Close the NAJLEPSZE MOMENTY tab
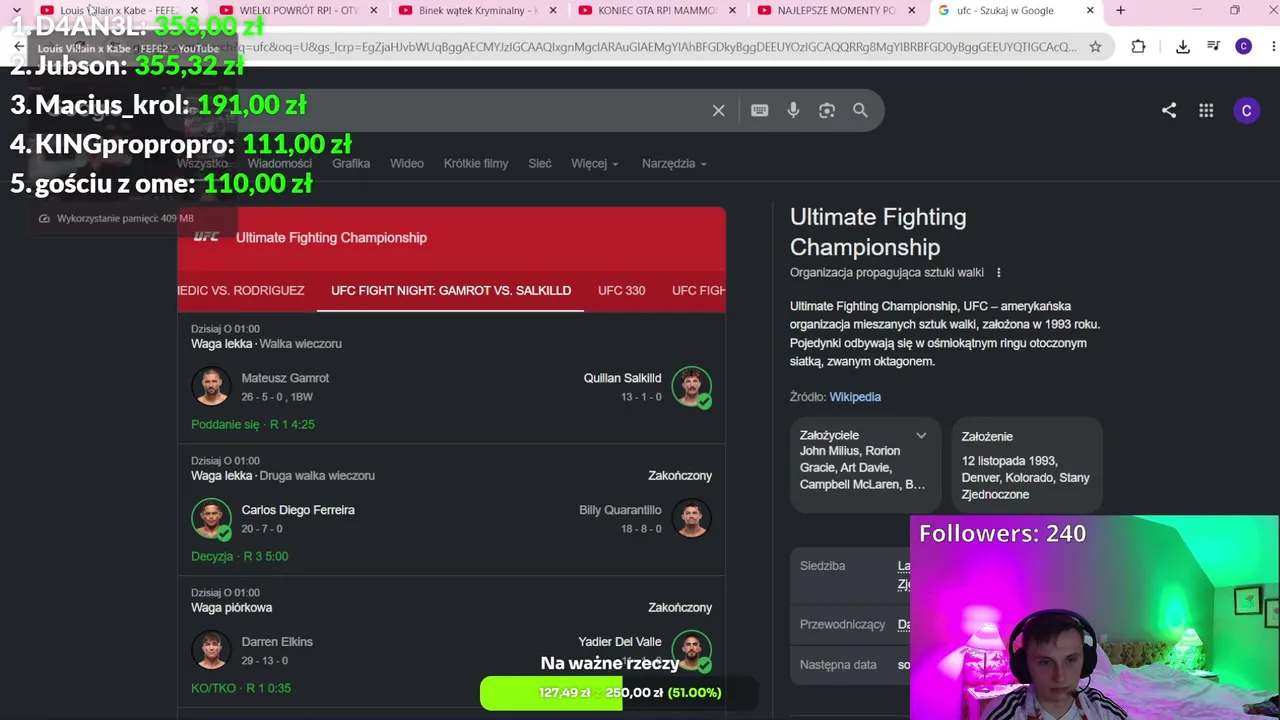Viewport: 1280px width, 720px height. tap(911, 10)
